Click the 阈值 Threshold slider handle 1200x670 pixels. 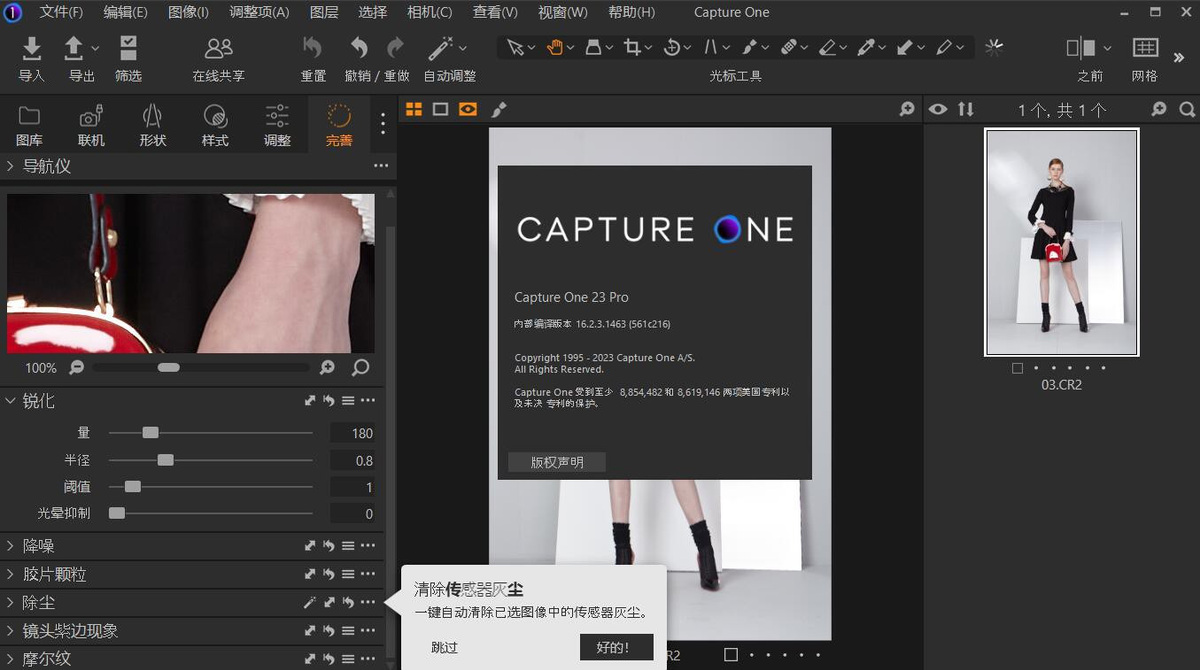[x=133, y=487]
